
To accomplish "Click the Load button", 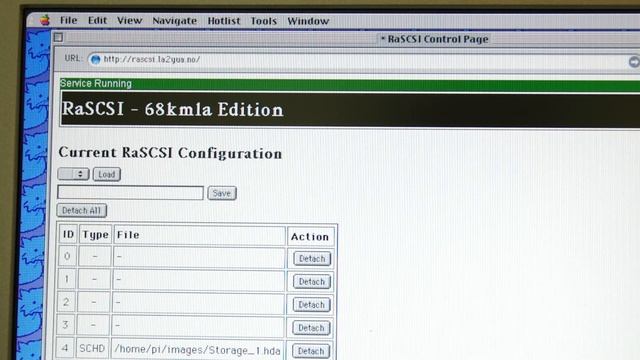I will [107, 174].
